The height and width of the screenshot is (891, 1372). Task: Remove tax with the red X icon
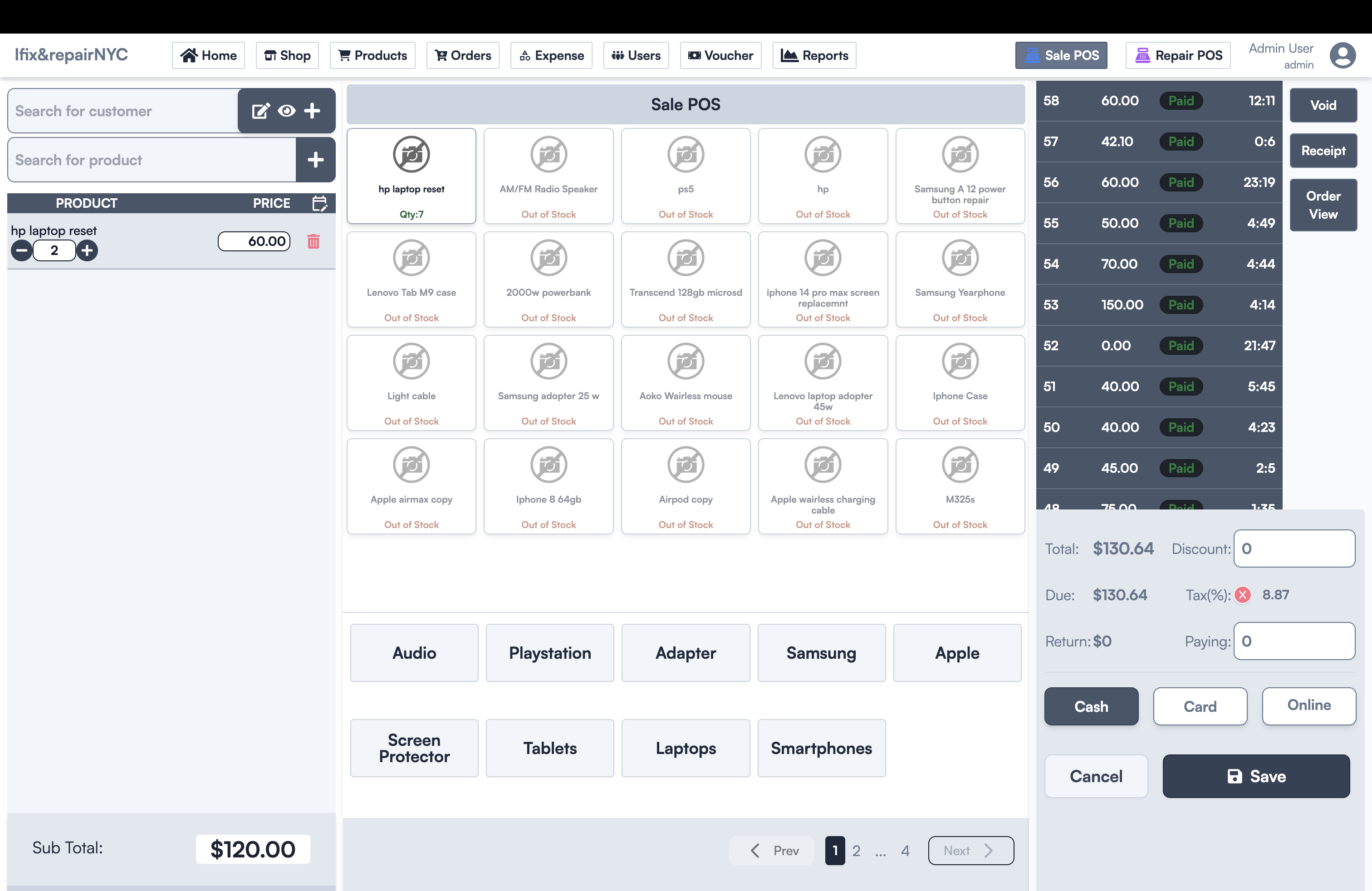(1243, 595)
